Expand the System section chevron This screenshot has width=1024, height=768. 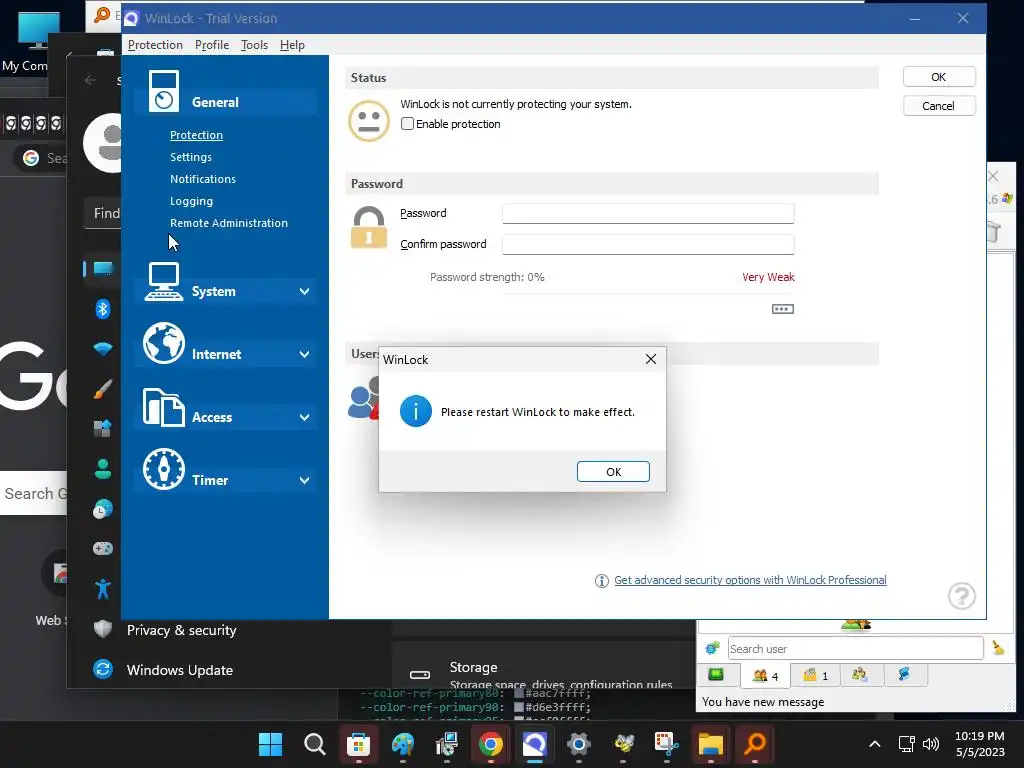coord(304,291)
